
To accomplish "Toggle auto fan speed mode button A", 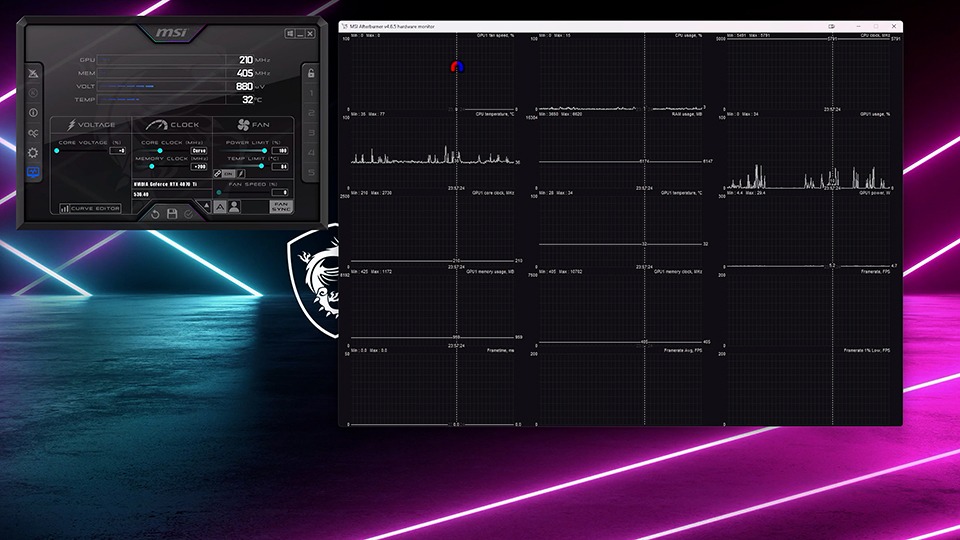I will (x=221, y=206).
